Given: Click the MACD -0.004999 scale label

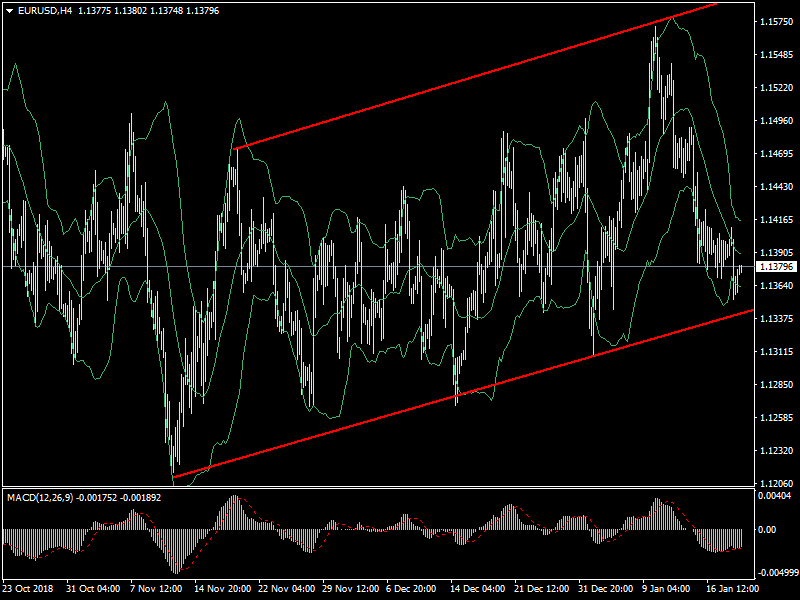Looking at the screenshot, I should point(777,573).
